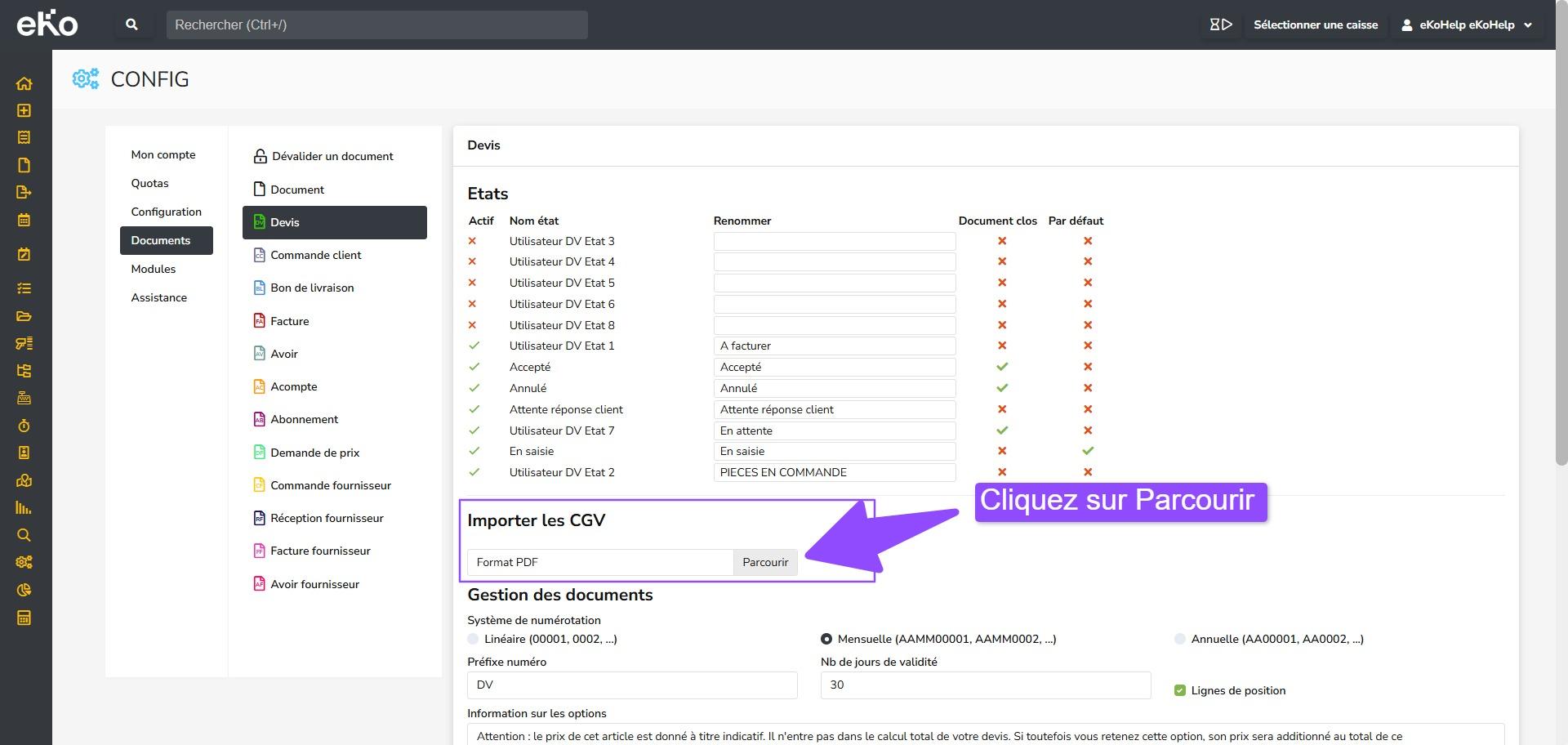The image size is (1568, 745).
Task: Open the stopwatch icon in left sidebar
Action: pos(24,426)
